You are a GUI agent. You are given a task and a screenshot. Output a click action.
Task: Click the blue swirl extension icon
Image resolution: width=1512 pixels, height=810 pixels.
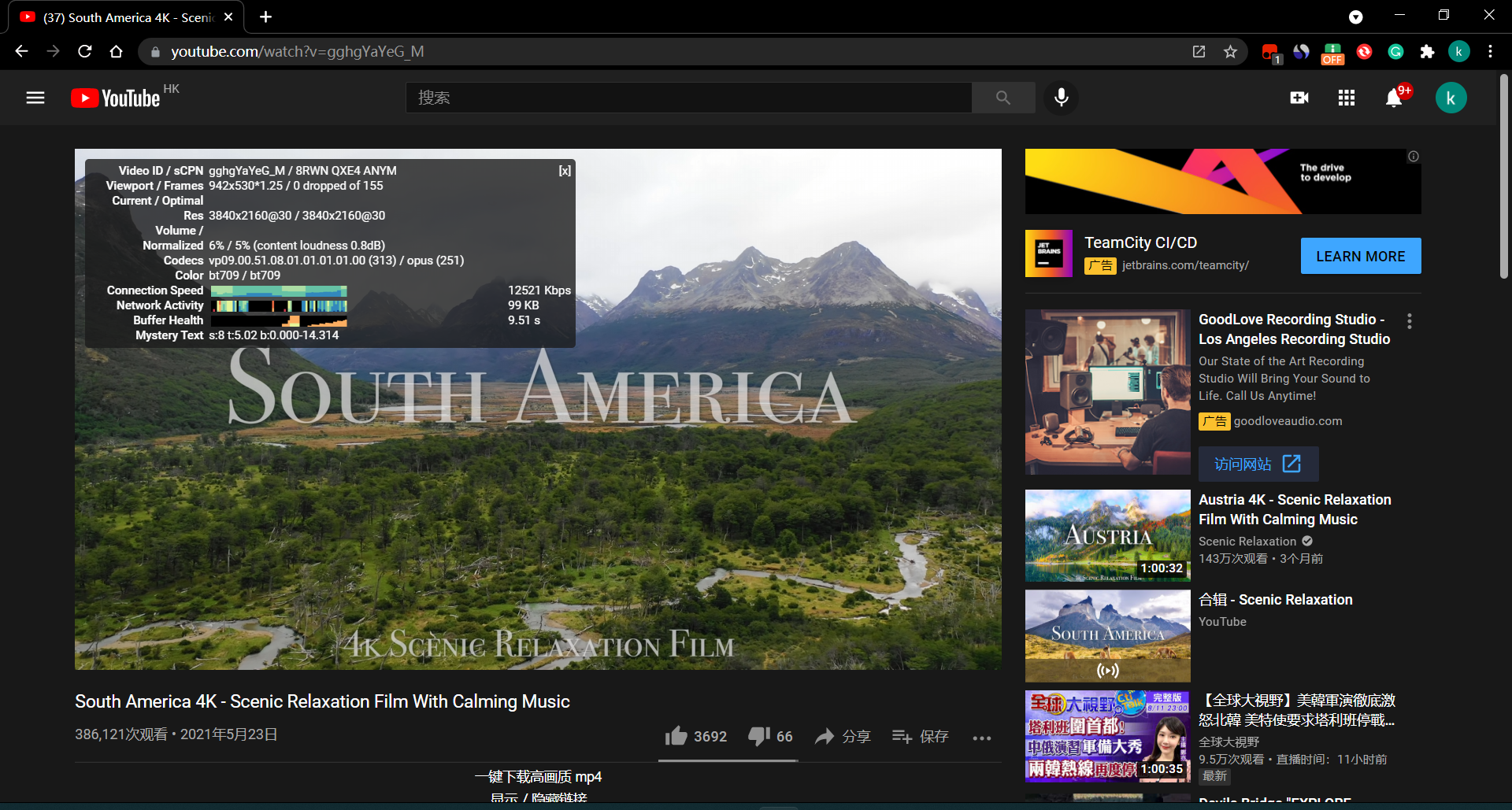click(x=1301, y=51)
